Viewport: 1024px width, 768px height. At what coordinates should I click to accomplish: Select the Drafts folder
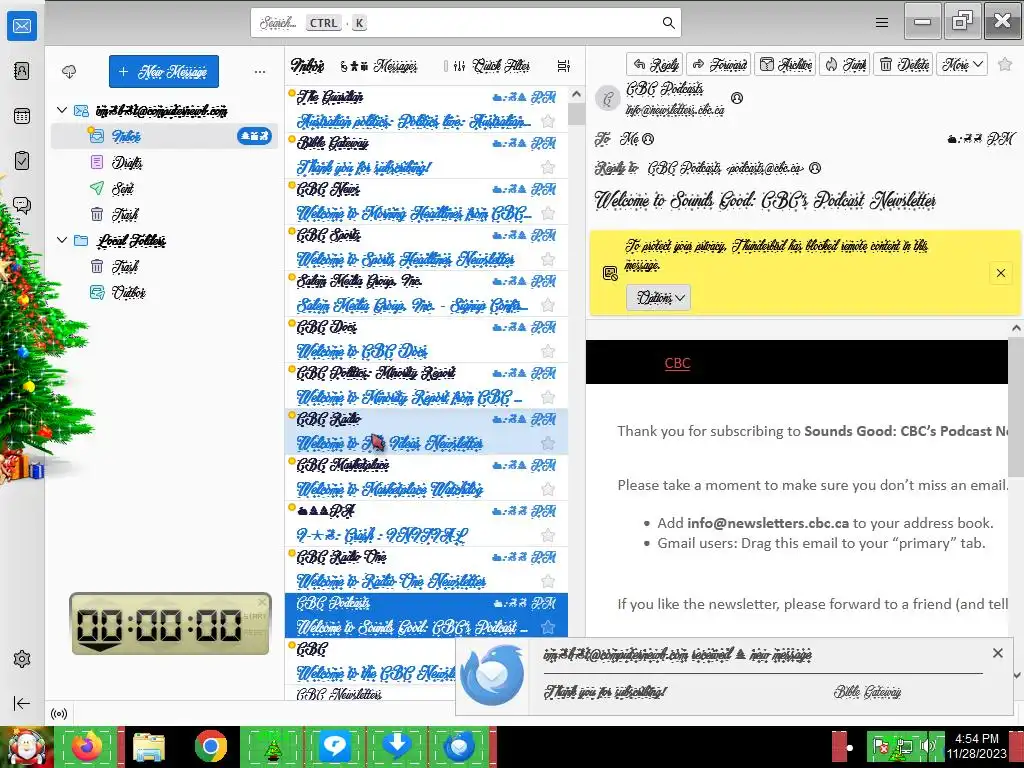click(x=164, y=162)
